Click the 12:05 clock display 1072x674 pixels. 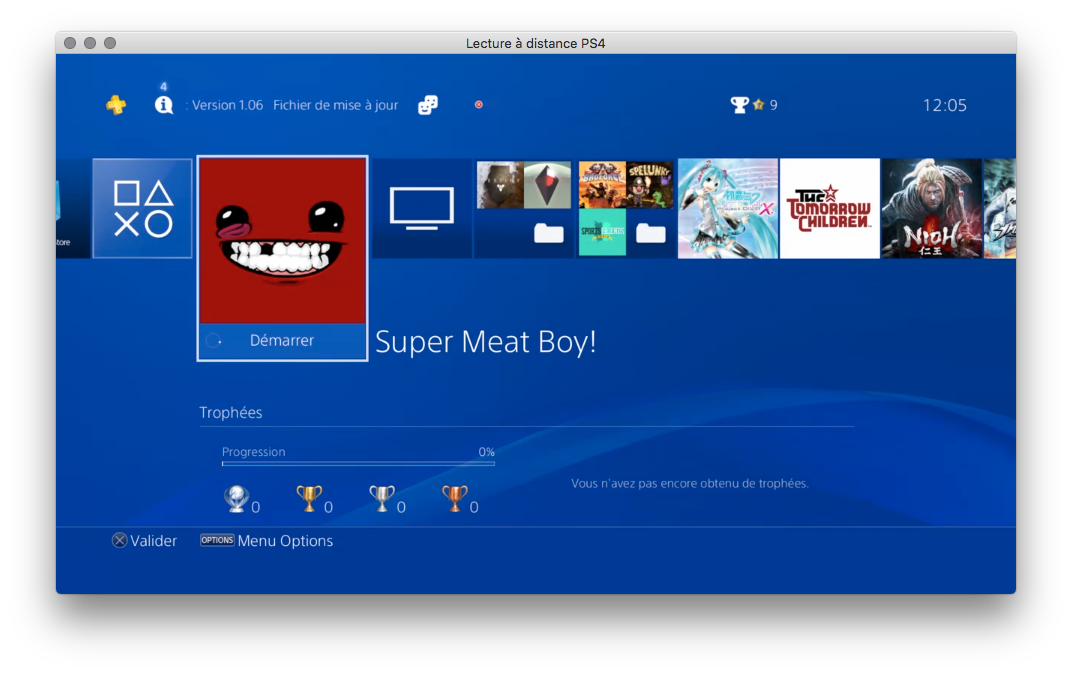pos(944,105)
